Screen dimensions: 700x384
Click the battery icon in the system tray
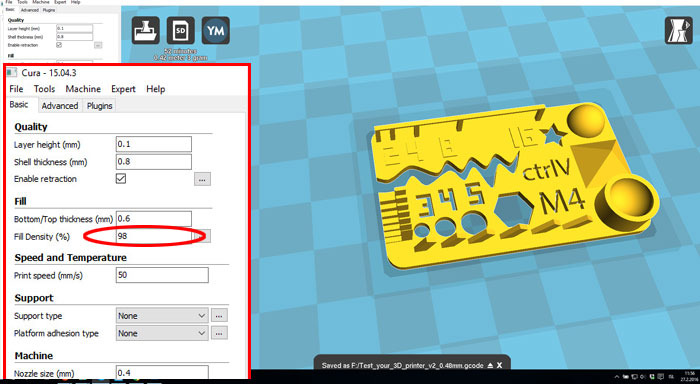pyautogui.click(x=626, y=377)
